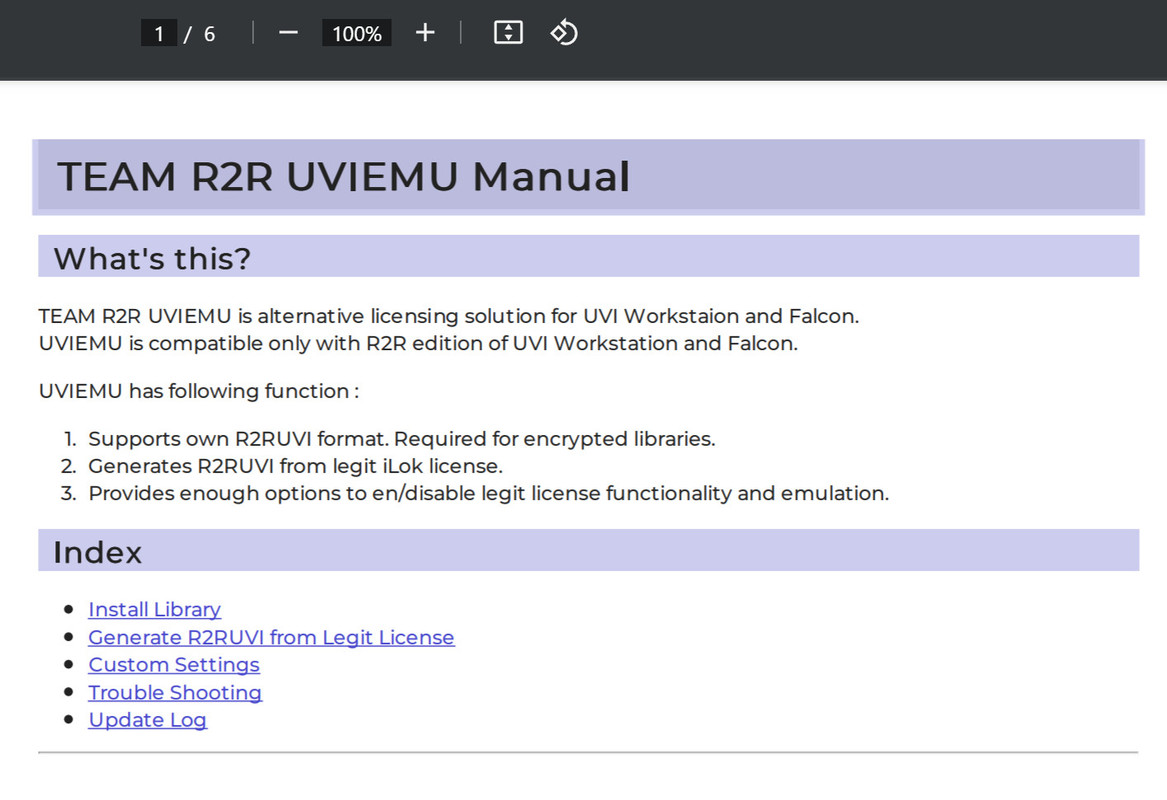
Task: Open the Update Log link
Action: coord(147,720)
